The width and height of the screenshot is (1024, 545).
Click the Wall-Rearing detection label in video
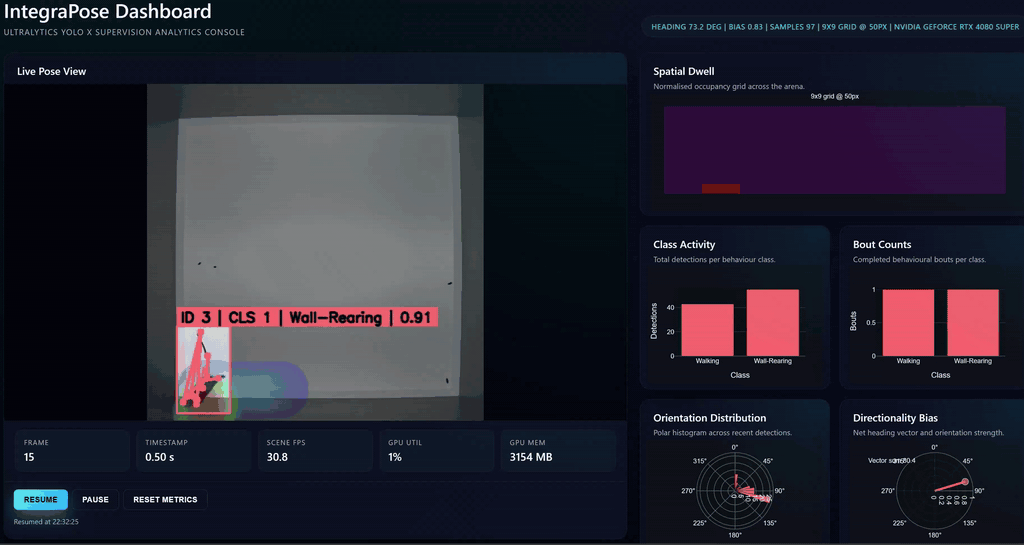pos(307,317)
